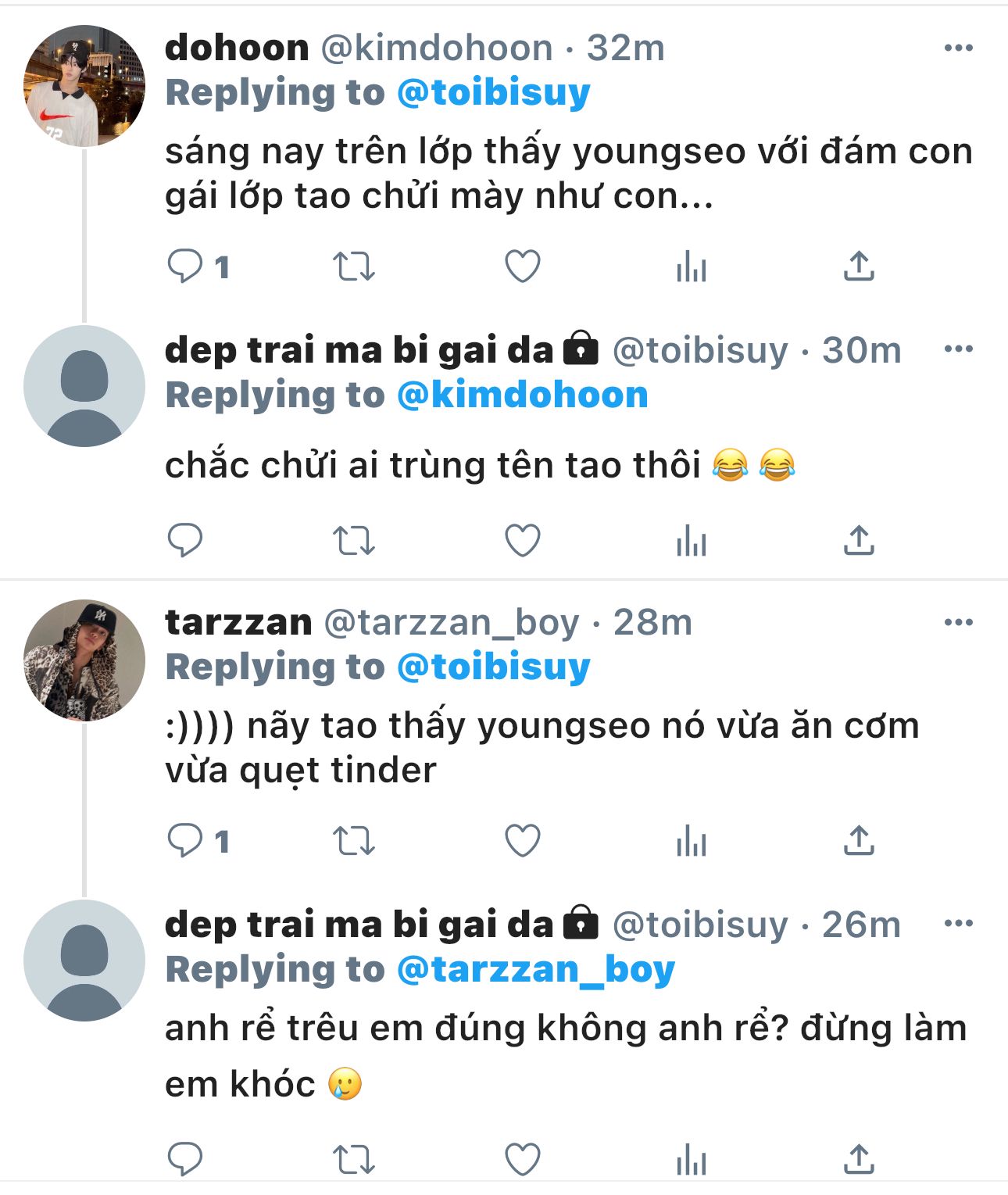The image size is (1008, 1195).
Task: Open the @toibisuy mention in dohoon's reply
Action: [494, 93]
